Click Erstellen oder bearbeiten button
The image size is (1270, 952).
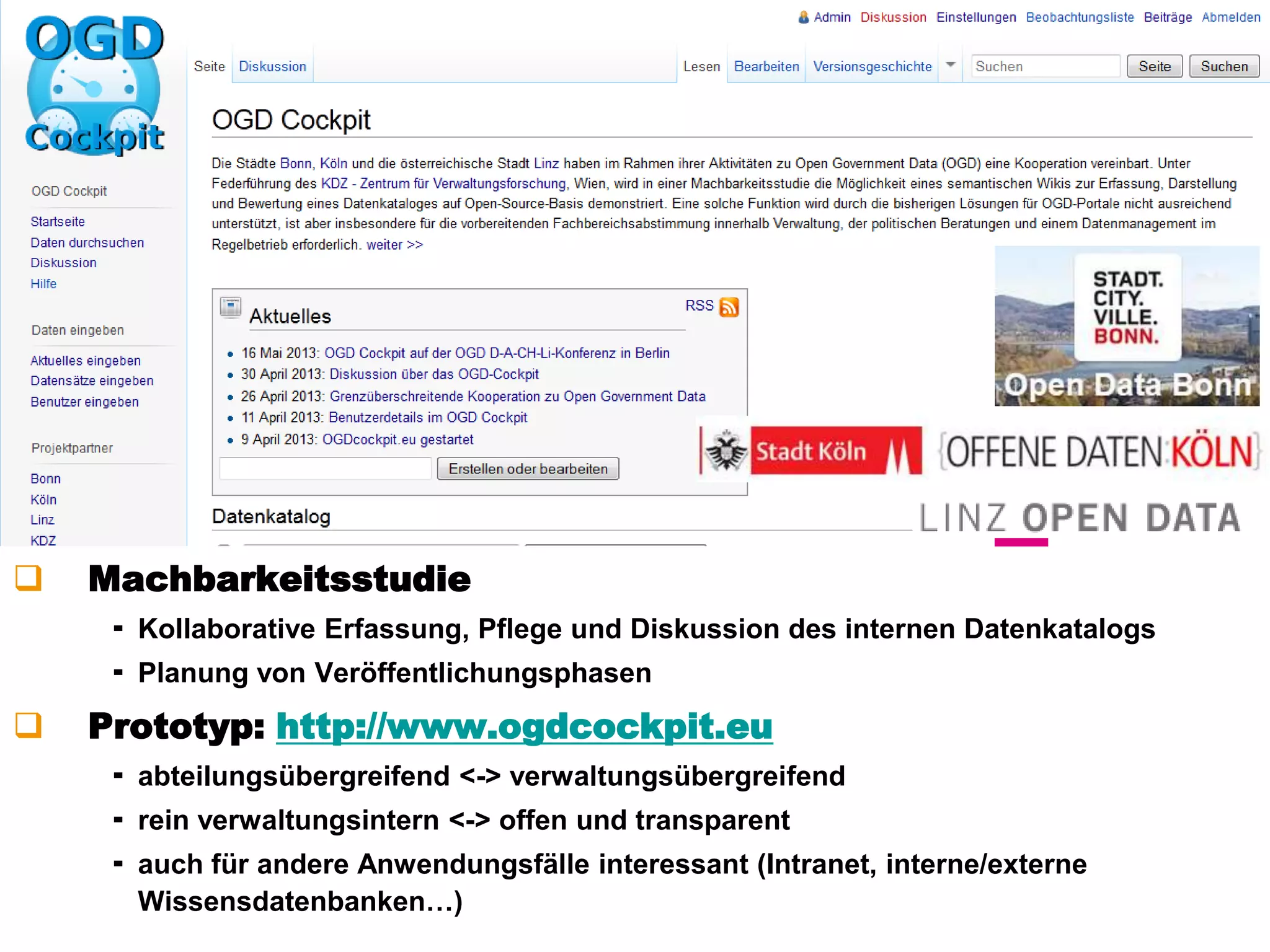[x=528, y=469]
